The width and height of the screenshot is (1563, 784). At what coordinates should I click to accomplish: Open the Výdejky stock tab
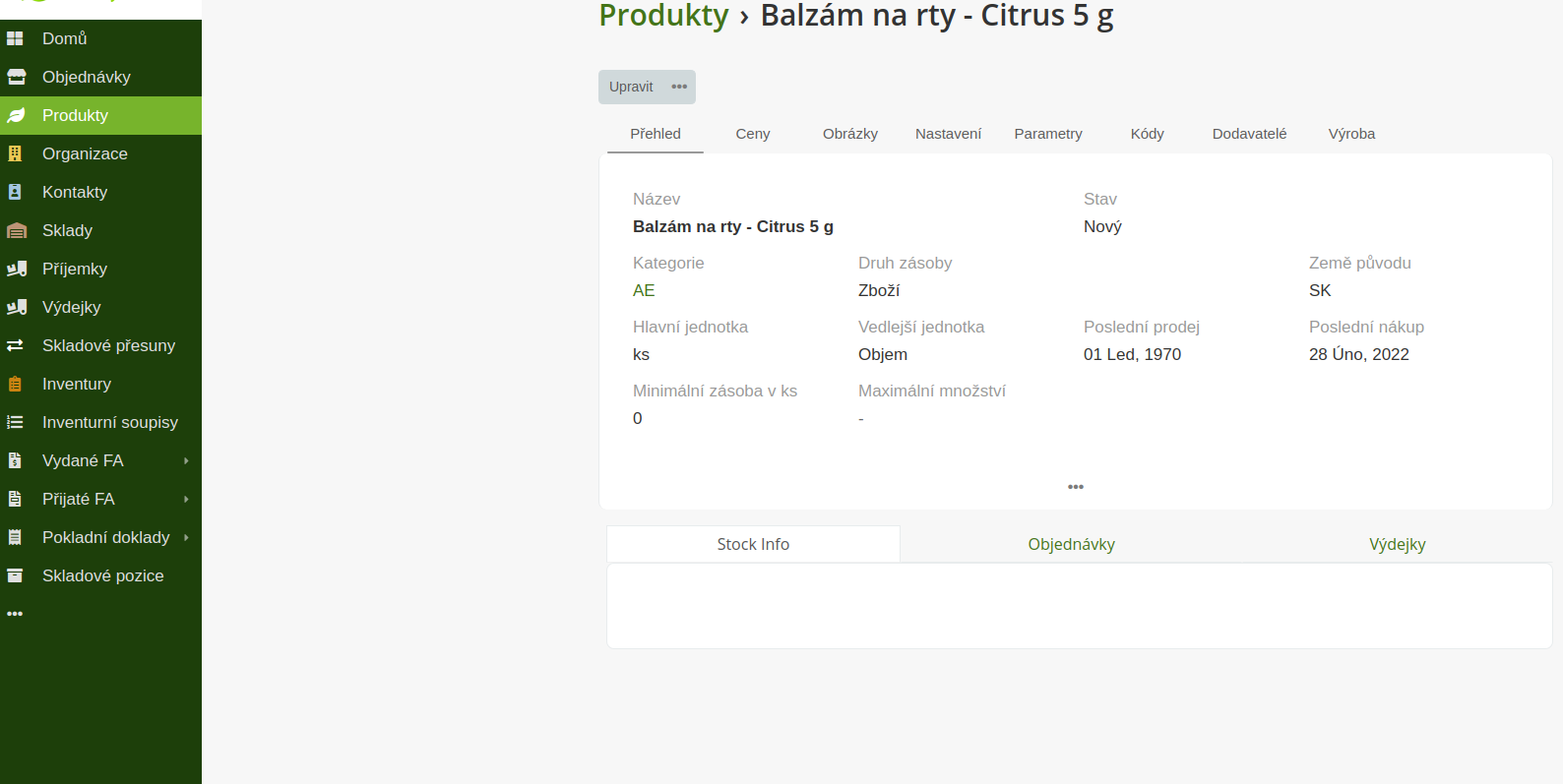[x=1398, y=544]
